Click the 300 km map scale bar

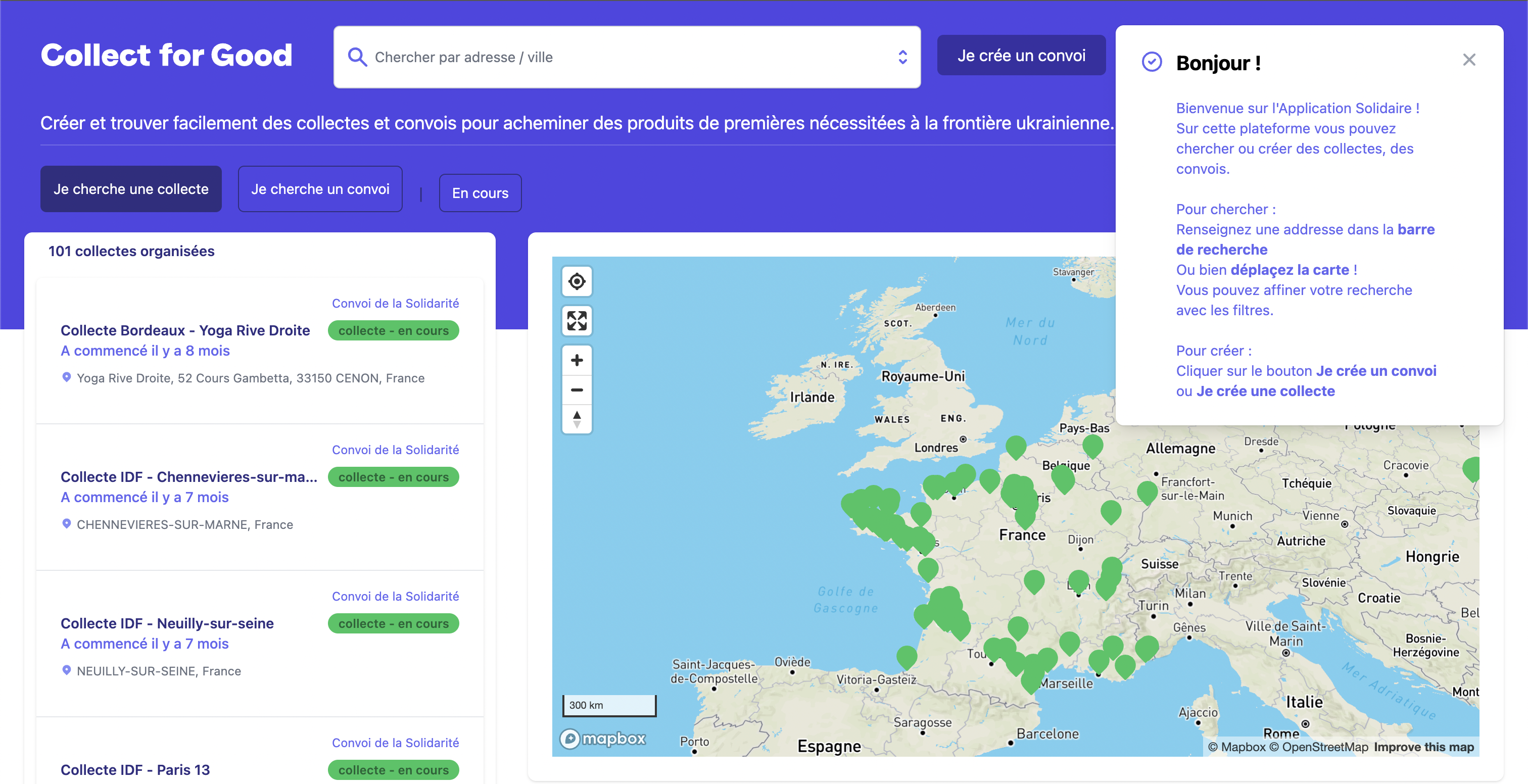pos(609,705)
